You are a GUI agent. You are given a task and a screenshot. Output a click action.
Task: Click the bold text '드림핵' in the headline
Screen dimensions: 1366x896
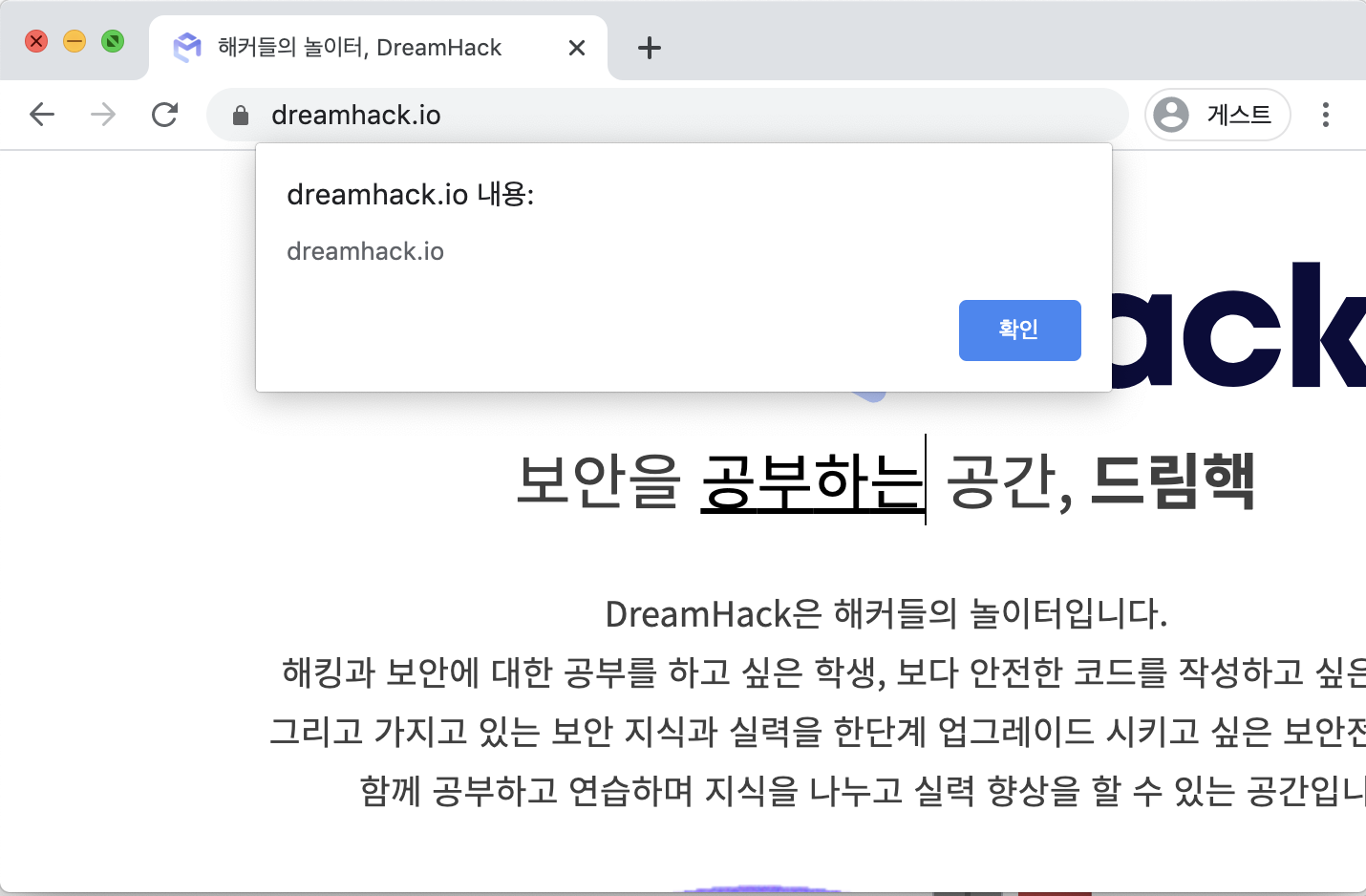pyautogui.click(x=1172, y=480)
